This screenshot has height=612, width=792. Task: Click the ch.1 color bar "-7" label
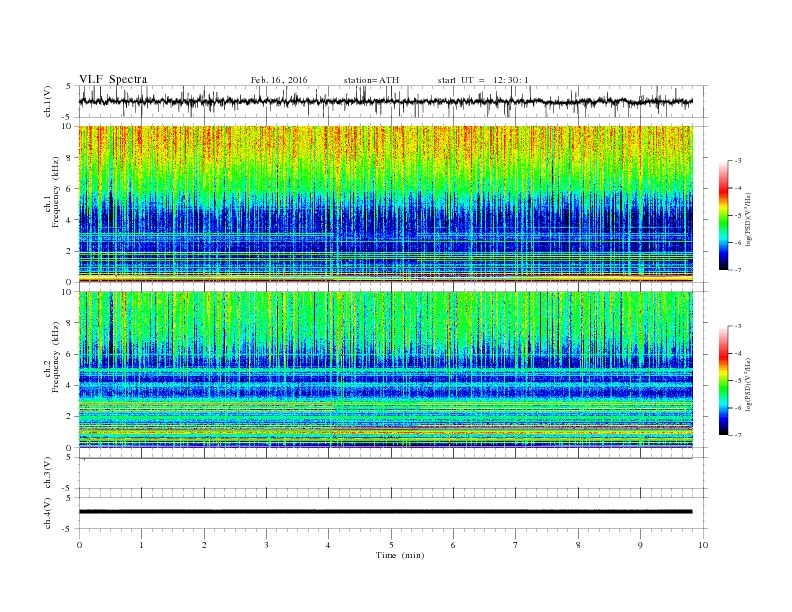[738, 270]
